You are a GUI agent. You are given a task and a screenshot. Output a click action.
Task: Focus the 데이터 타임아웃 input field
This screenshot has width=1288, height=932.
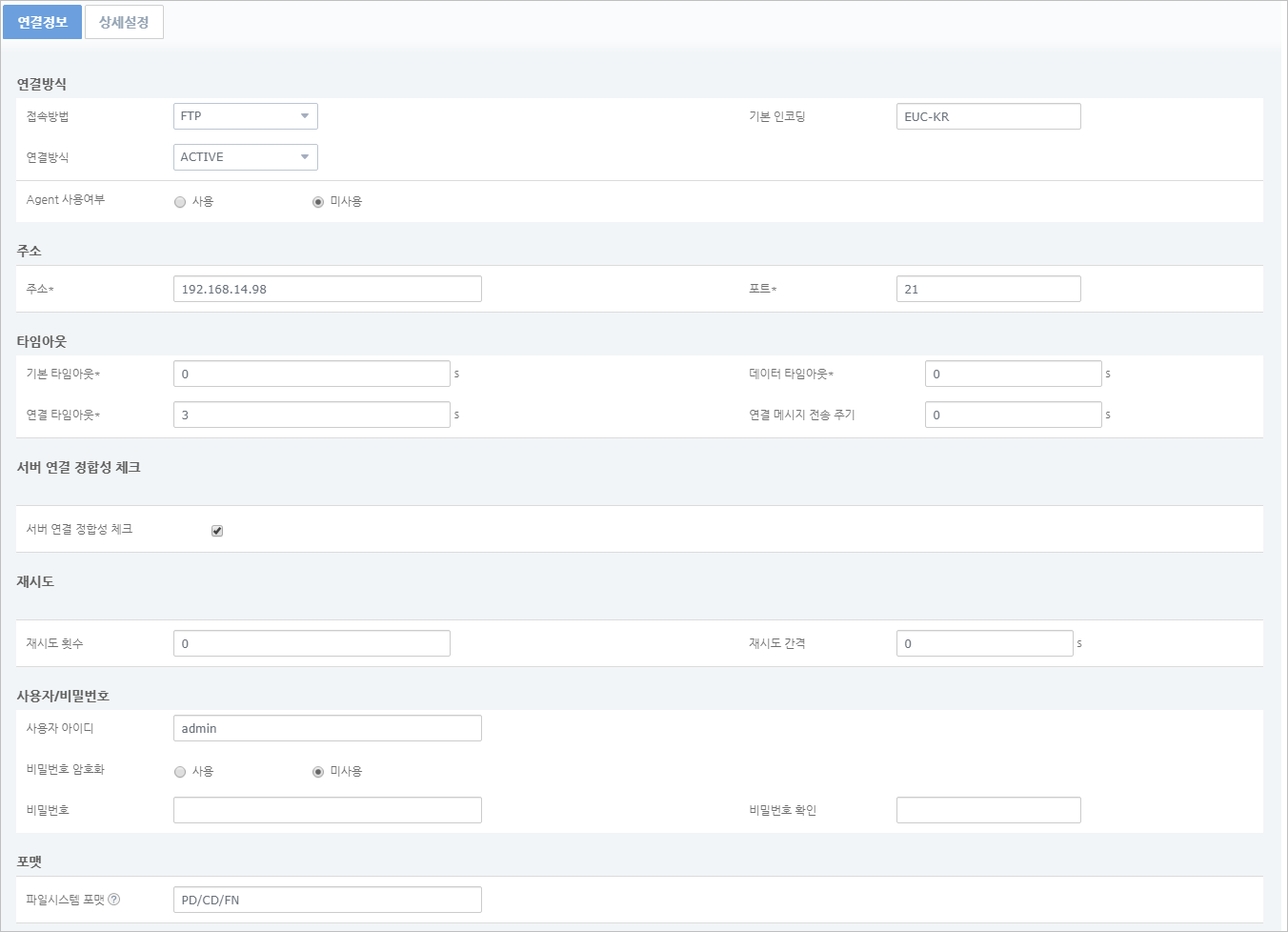pyautogui.click(x=1013, y=374)
